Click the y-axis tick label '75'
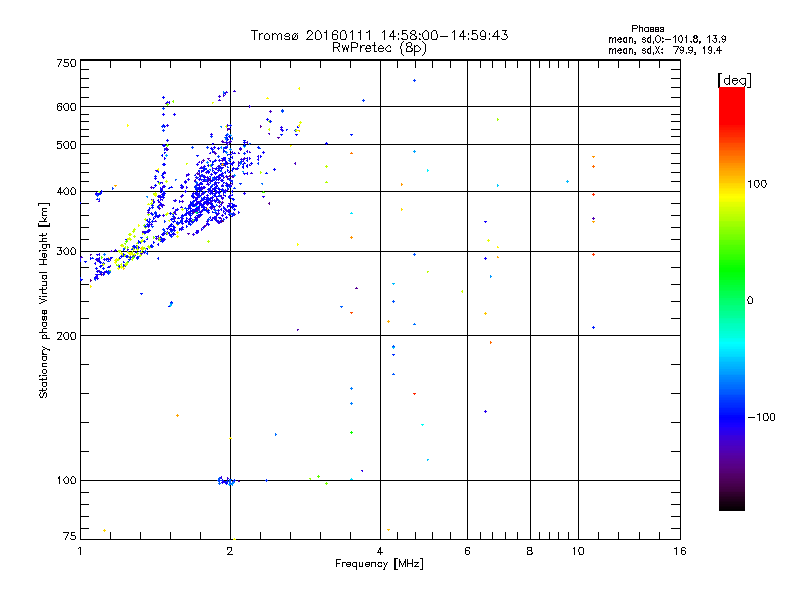Viewport: 800px width, 600px height. pos(70,536)
